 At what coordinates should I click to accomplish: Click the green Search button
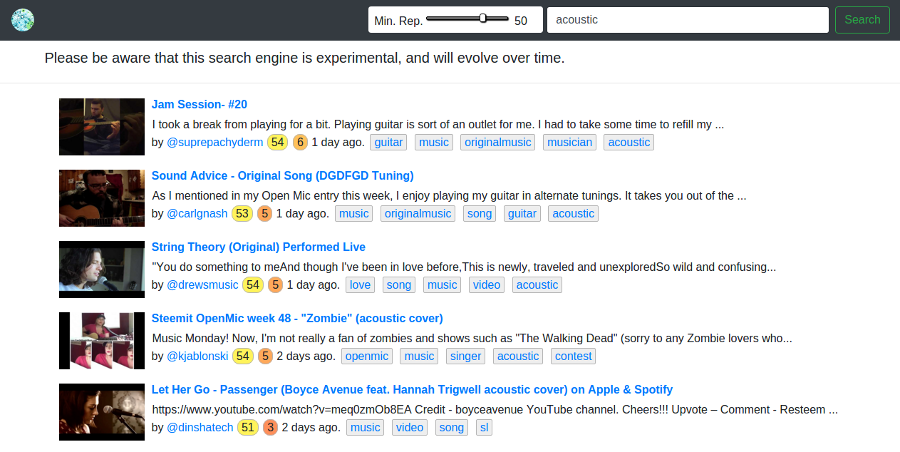coord(862,20)
